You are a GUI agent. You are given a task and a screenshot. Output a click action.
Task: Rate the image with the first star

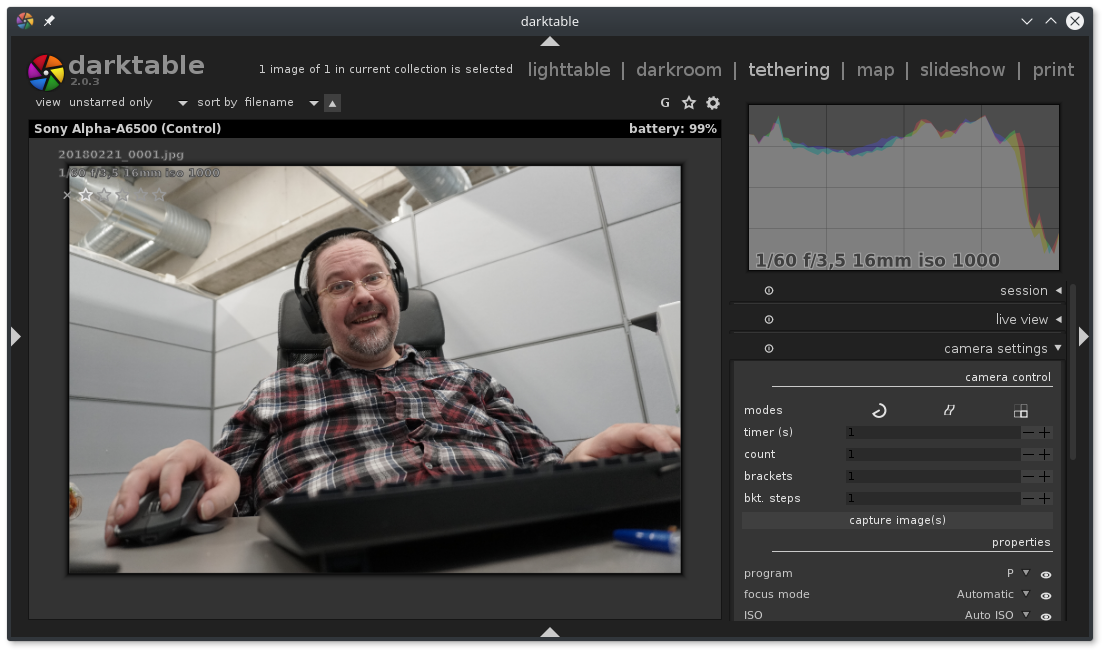click(x=85, y=194)
